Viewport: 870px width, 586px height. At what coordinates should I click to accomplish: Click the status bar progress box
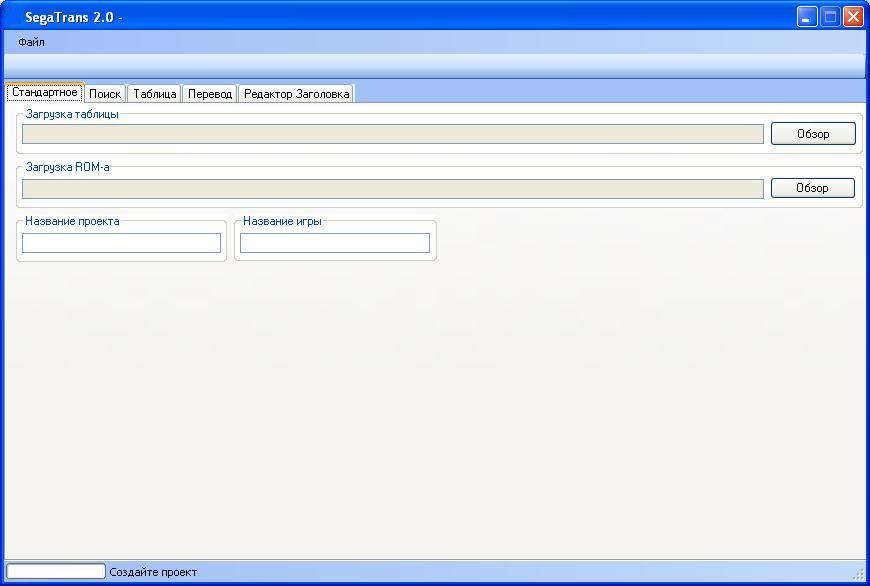pyautogui.click(x=55, y=571)
